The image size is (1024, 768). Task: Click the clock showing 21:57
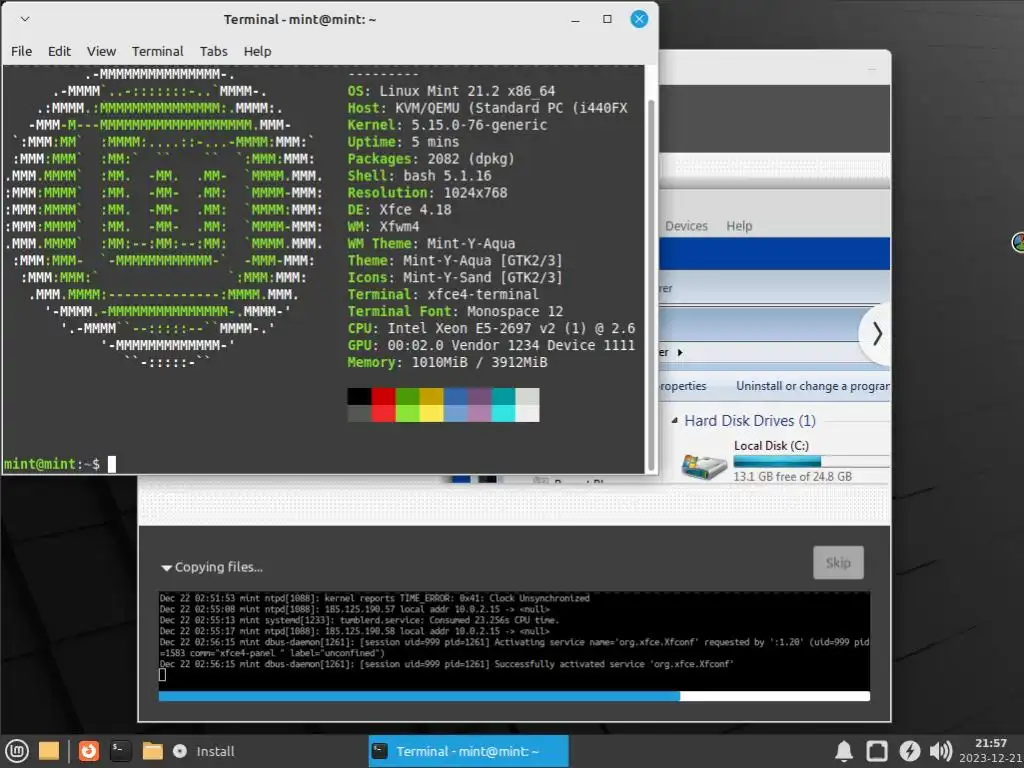[991, 750]
